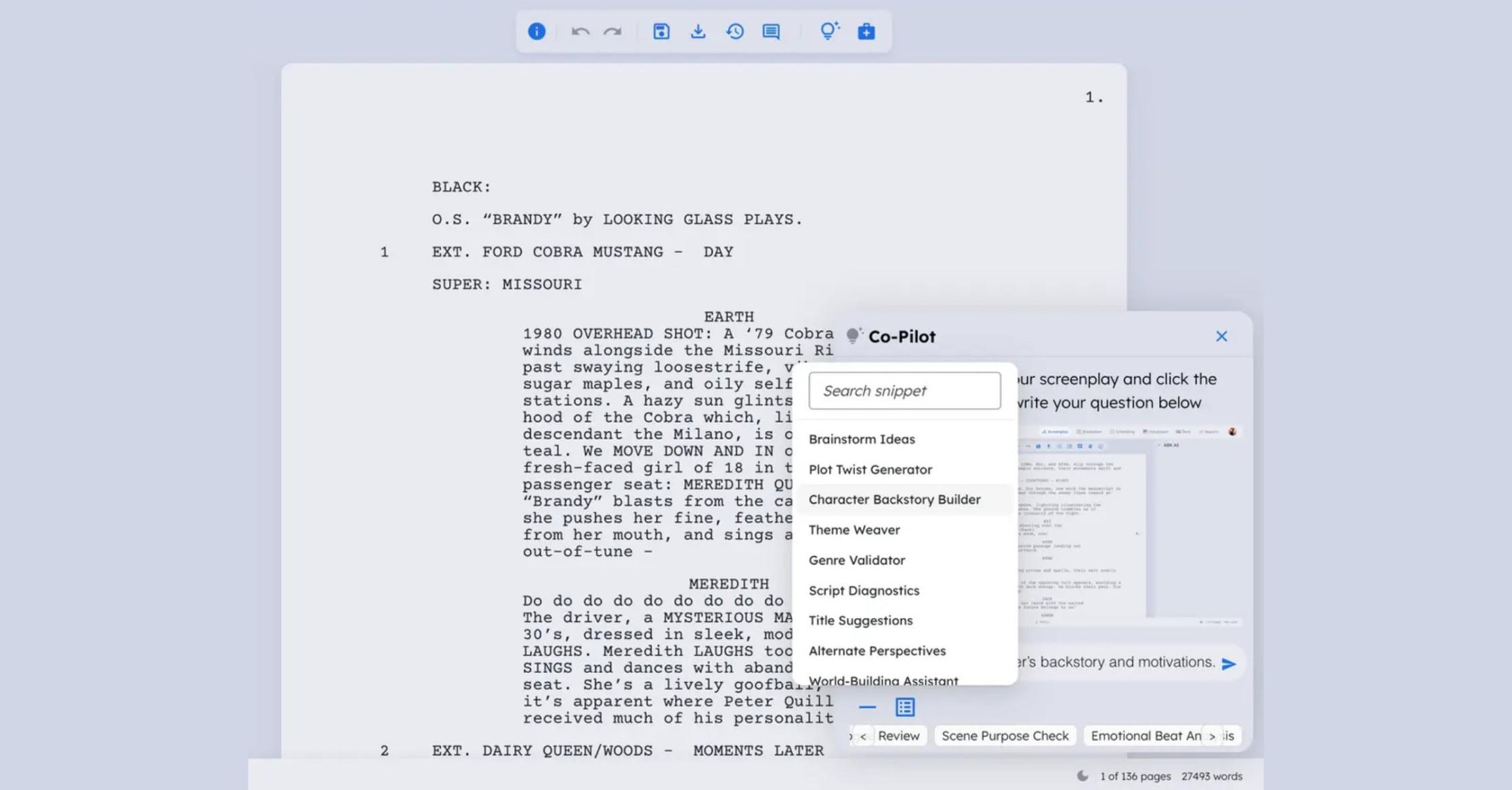Viewport: 1512px width, 790px height.
Task: Redo the last change
Action: point(612,31)
